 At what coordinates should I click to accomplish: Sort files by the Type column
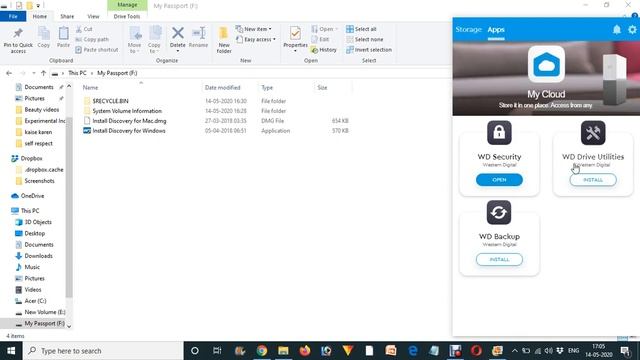coord(267,87)
